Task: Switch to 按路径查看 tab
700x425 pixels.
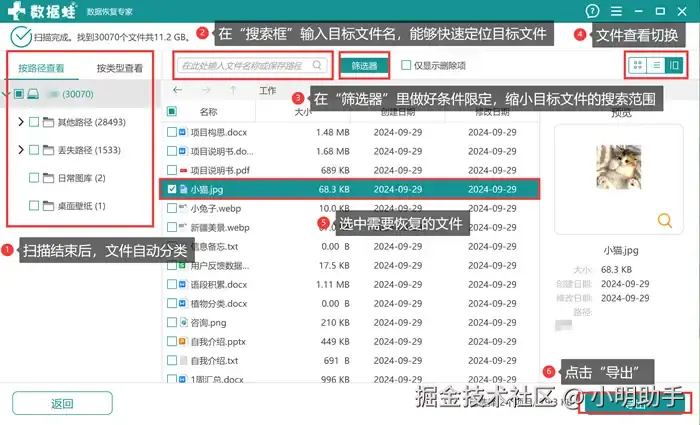Action: 41,68
